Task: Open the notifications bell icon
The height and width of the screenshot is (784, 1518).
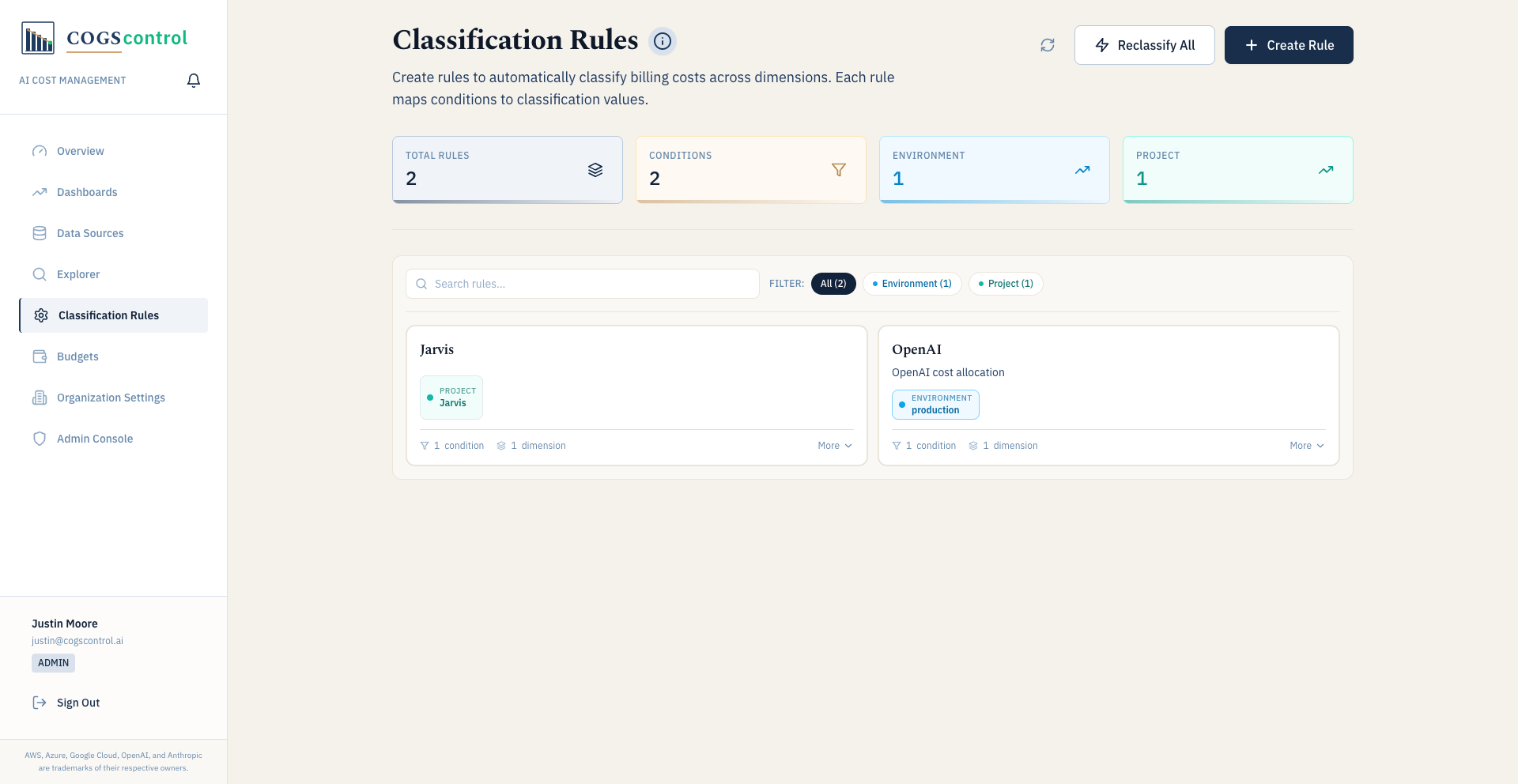Action: [x=193, y=80]
